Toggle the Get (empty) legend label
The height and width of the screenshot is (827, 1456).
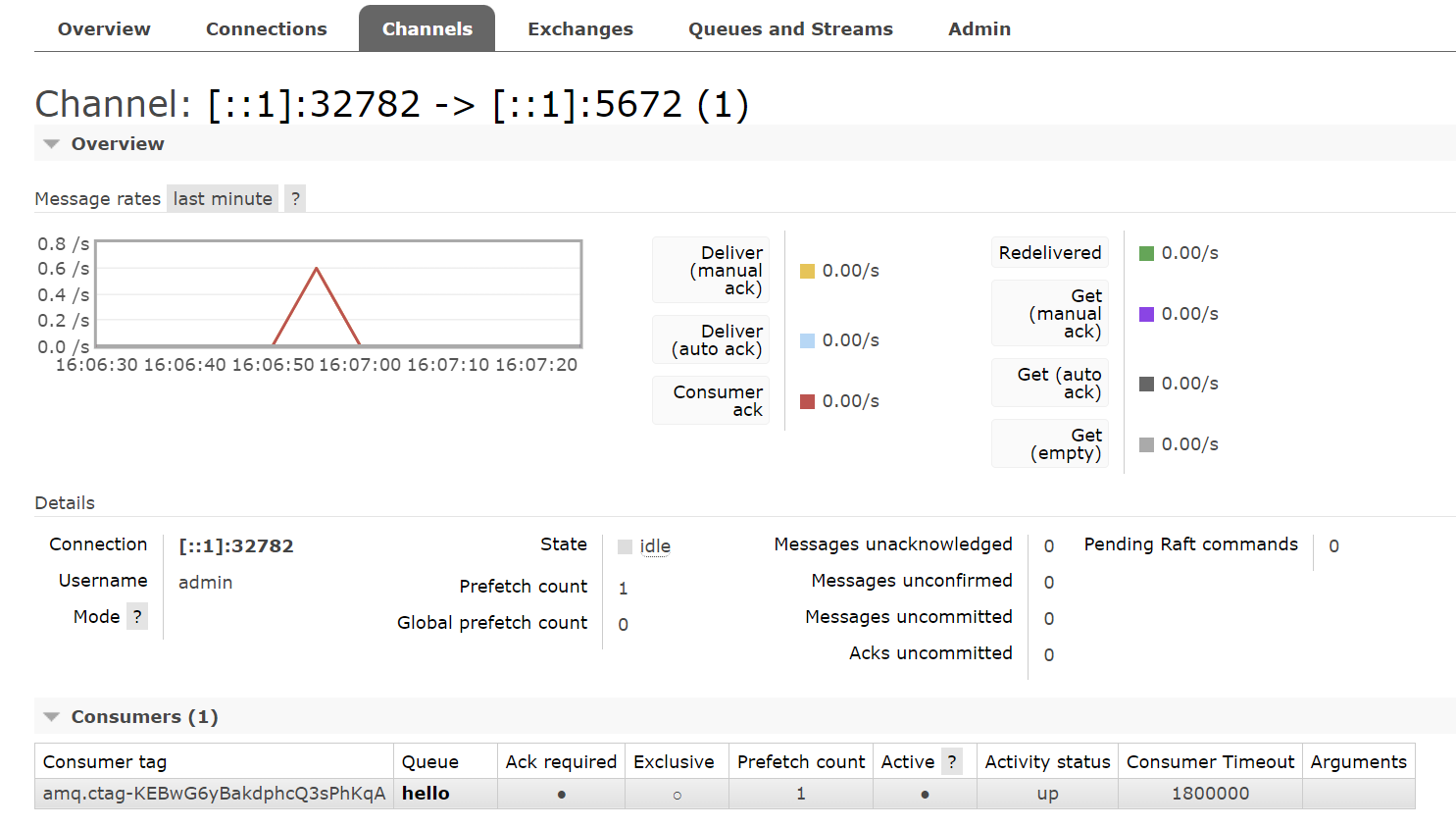click(1050, 443)
